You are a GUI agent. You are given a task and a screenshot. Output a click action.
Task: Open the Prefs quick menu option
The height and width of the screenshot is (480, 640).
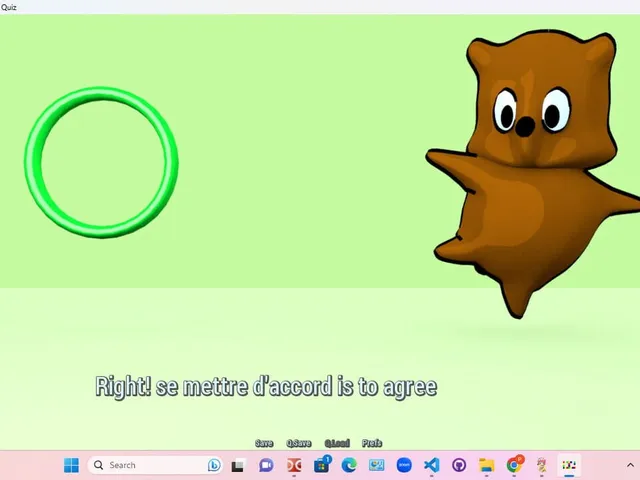[372, 443]
